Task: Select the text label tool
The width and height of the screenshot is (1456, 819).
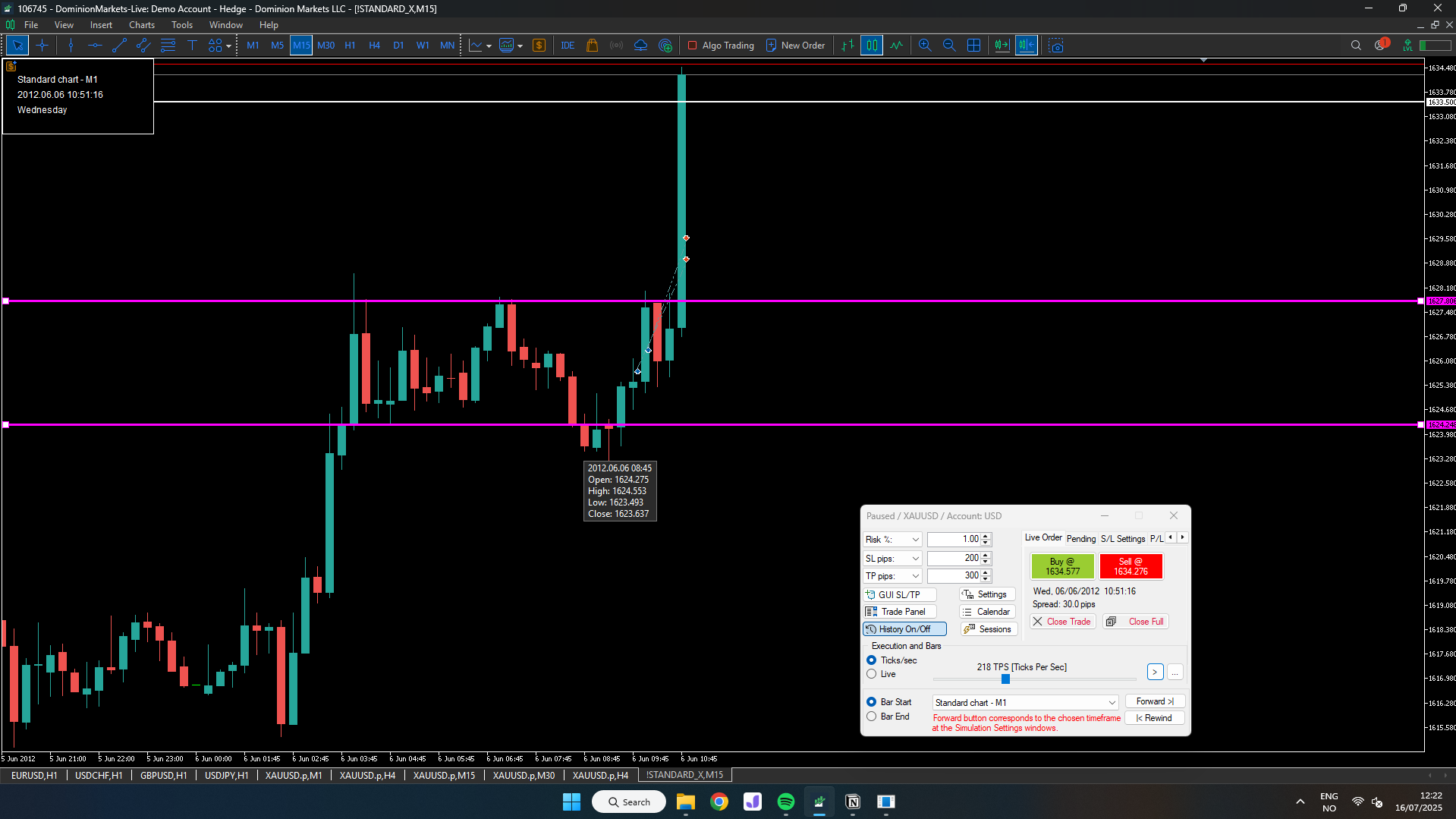Action: (192, 46)
